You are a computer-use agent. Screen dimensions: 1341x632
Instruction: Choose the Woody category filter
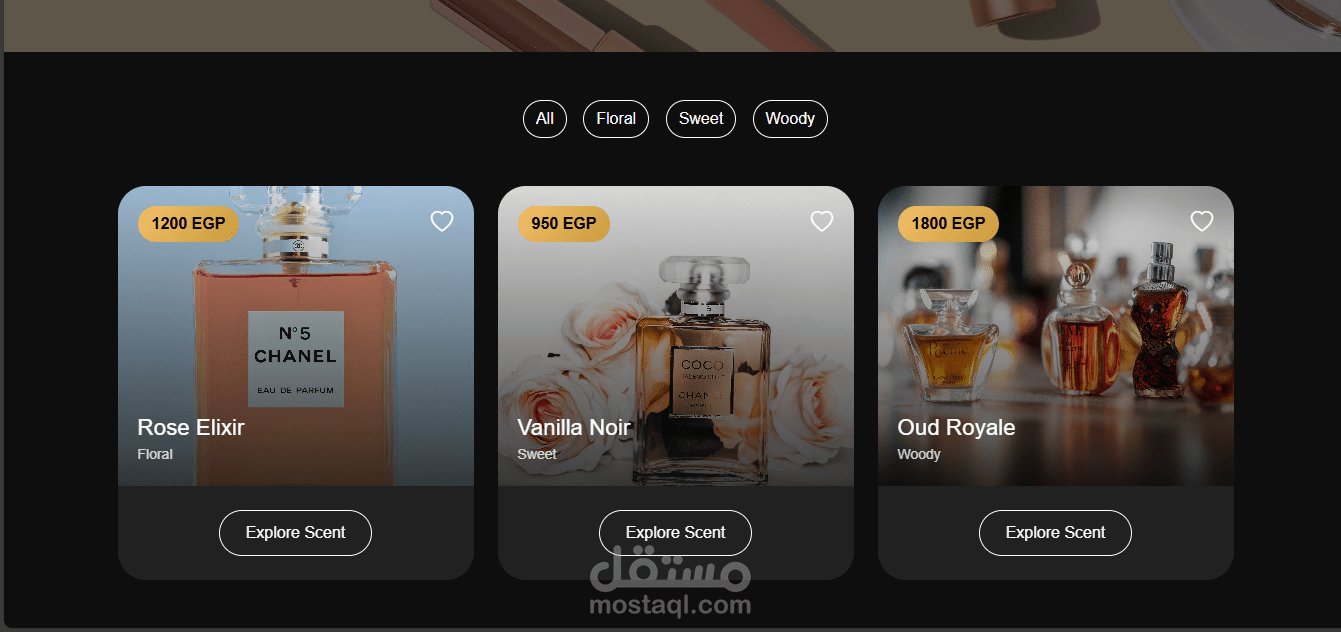pyautogui.click(x=790, y=119)
